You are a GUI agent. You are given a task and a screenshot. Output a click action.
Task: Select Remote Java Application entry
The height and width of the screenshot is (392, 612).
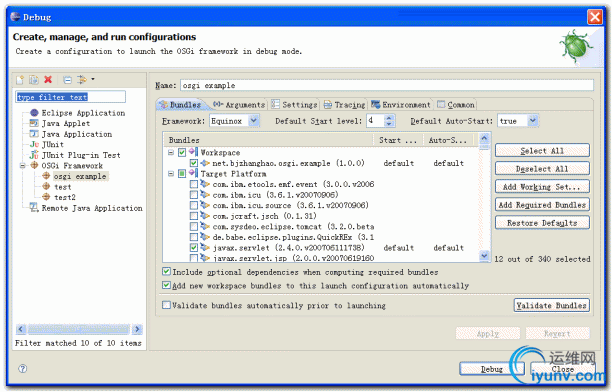(x=92, y=208)
